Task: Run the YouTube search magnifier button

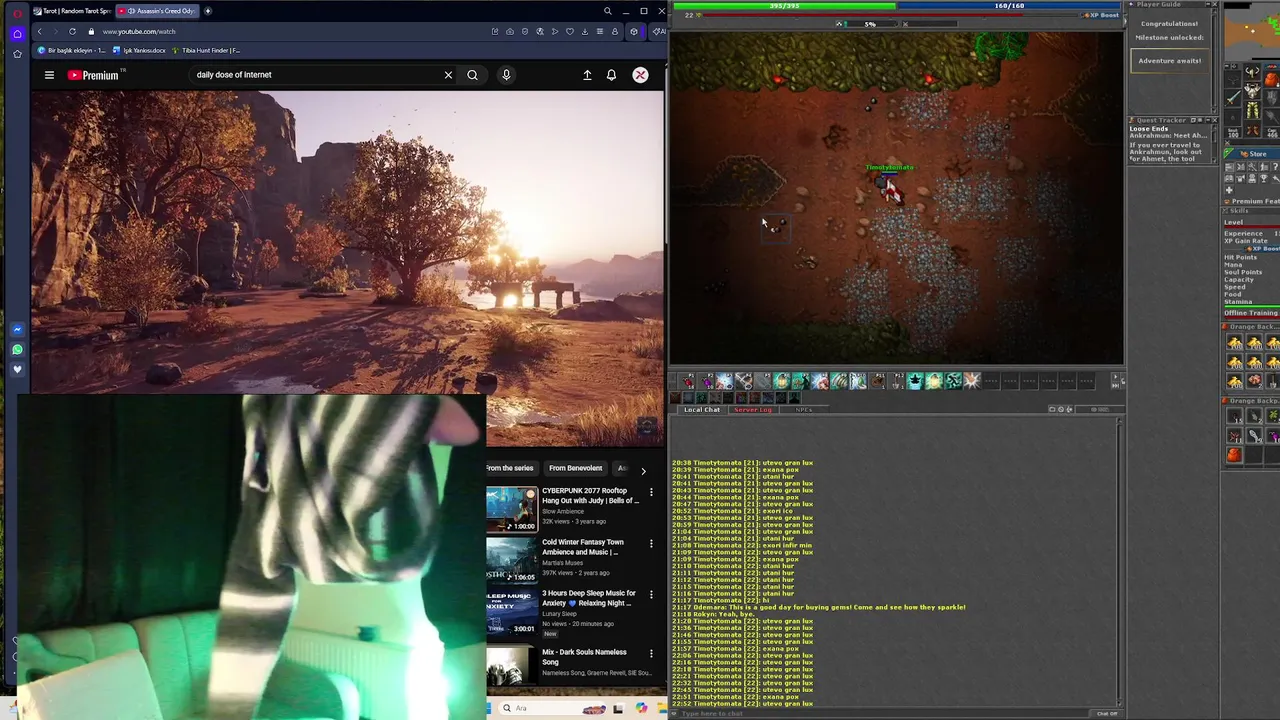Action: [472, 75]
